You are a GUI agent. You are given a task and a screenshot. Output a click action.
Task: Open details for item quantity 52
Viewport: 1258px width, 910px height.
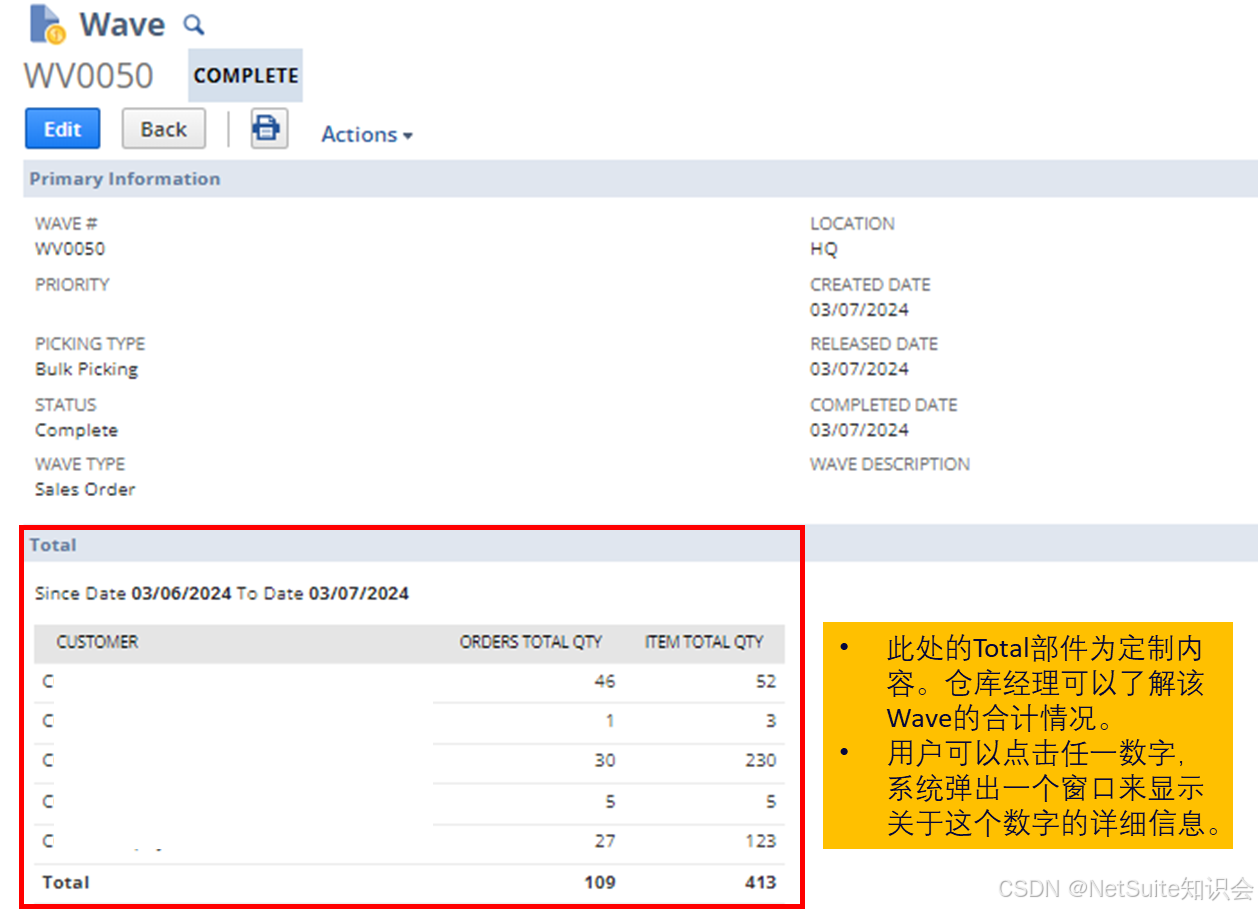[x=766, y=682]
